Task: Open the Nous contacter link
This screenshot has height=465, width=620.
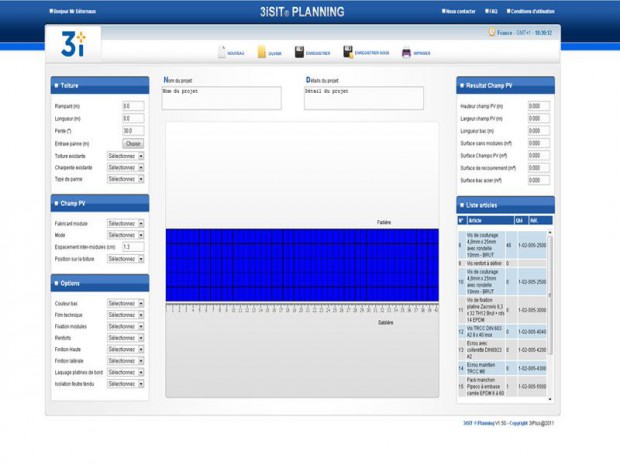Action: [459, 11]
